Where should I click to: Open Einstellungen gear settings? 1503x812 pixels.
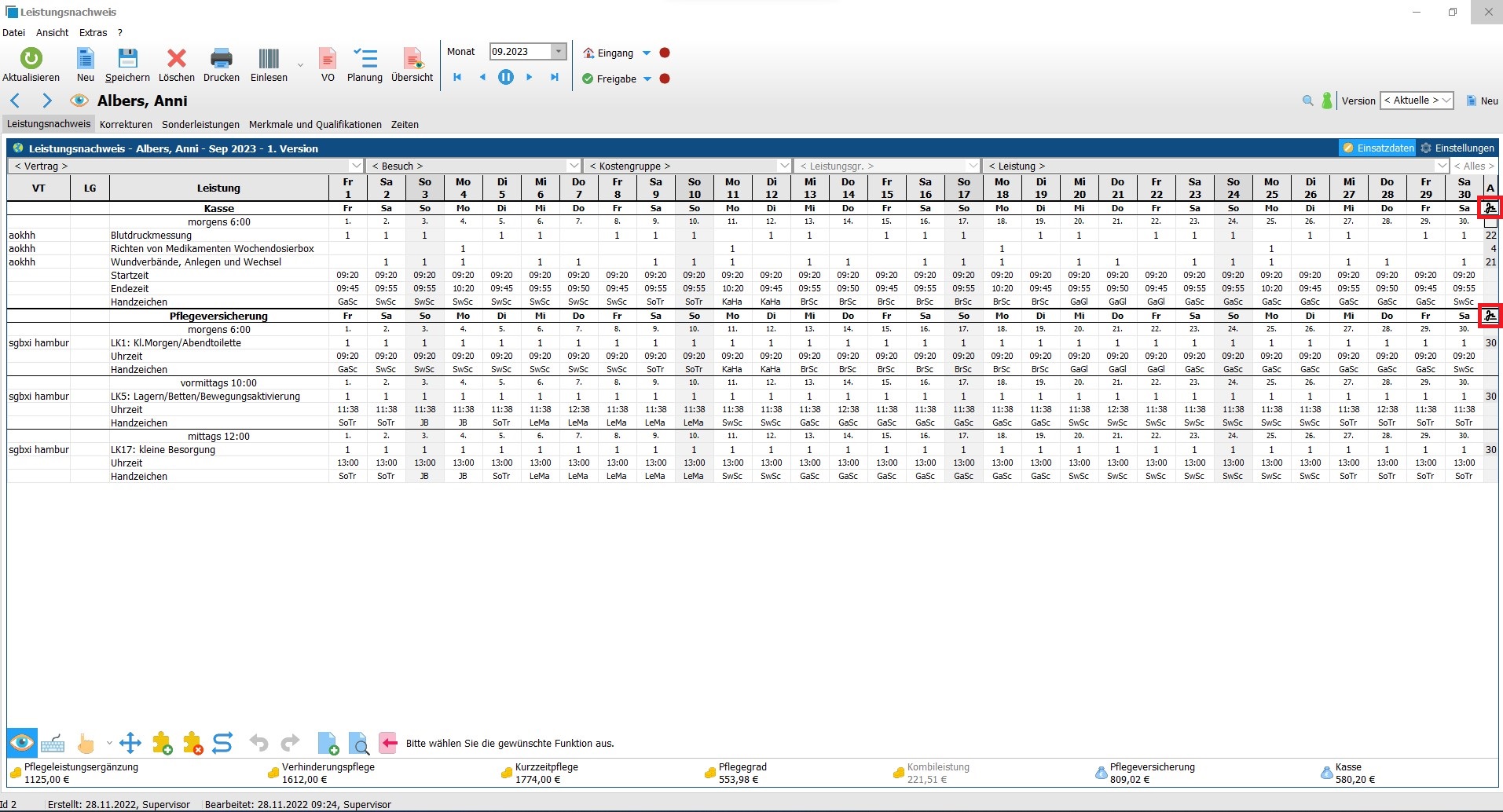(1457, 148)
